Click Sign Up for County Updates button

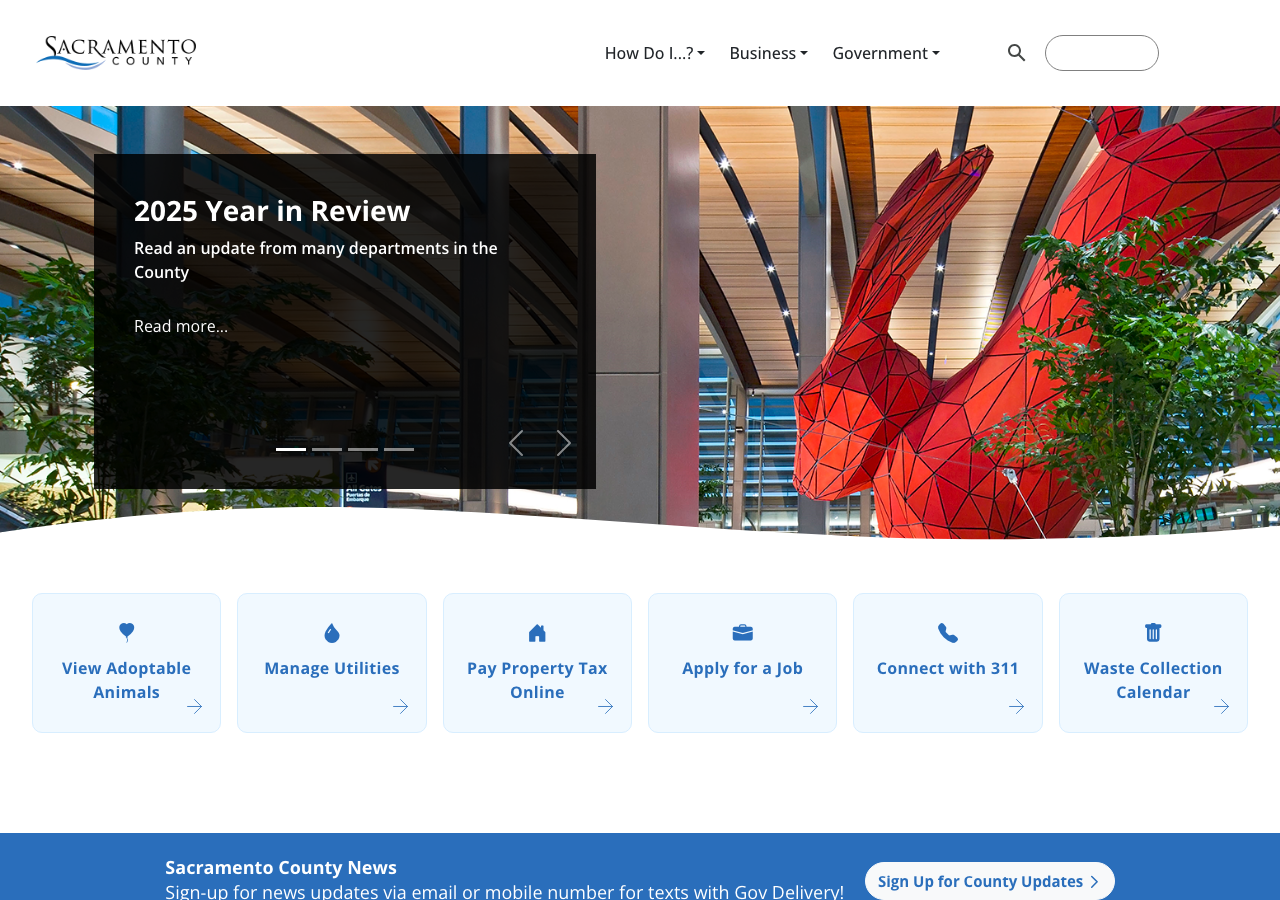(990, 881)
